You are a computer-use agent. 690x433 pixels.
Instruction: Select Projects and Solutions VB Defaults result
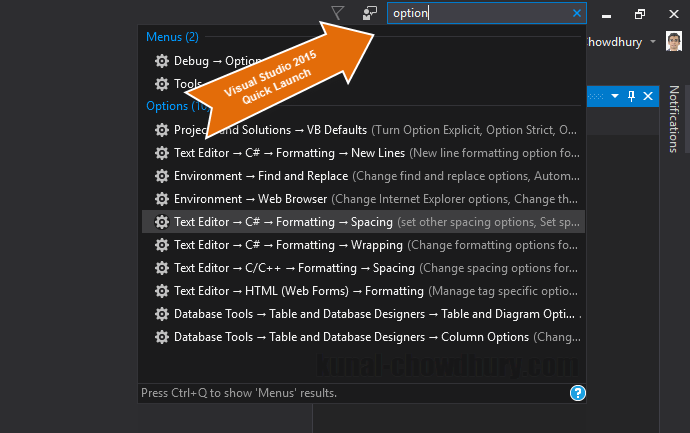click(363, 130)
